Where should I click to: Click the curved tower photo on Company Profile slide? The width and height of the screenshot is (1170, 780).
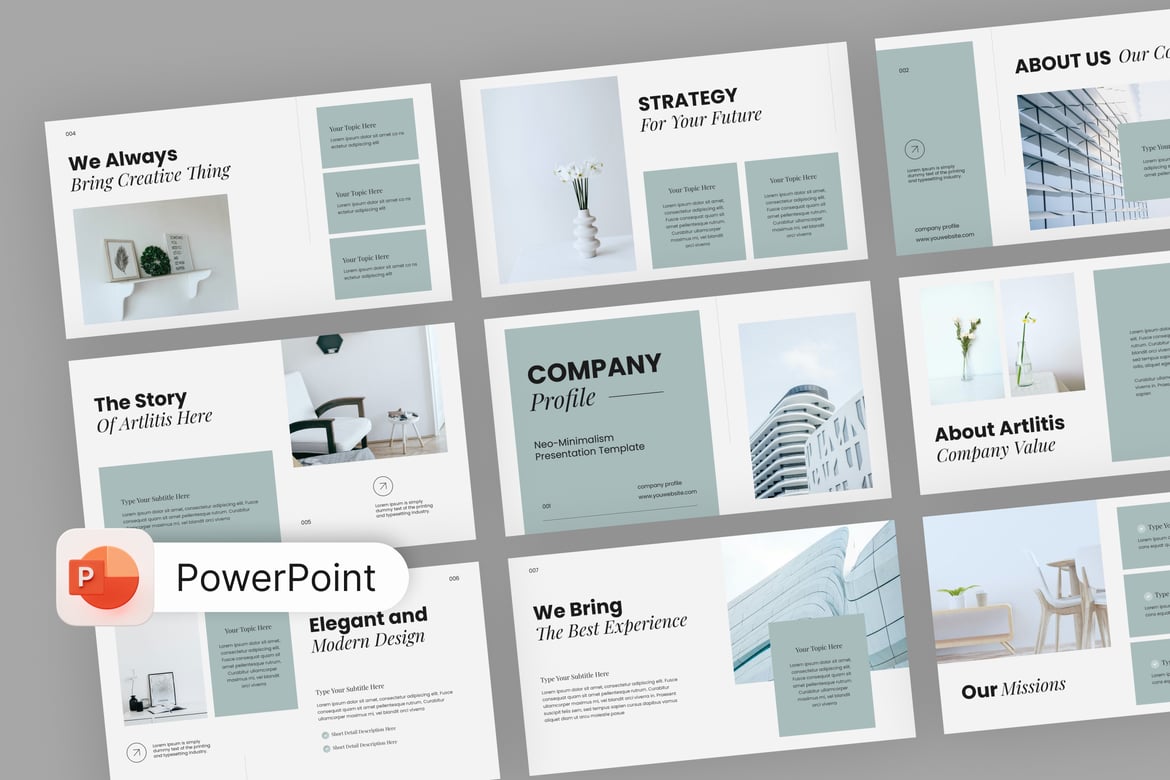click(x=805, y=406)
